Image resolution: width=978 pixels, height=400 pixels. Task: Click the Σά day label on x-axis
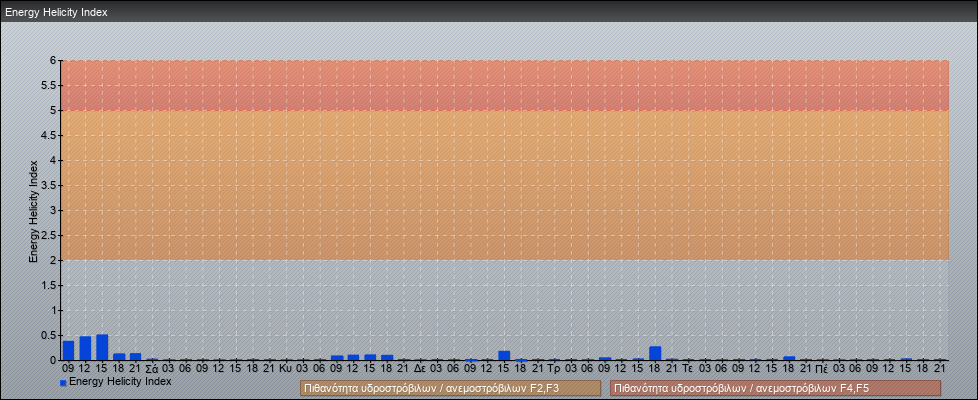coord(152,368)
